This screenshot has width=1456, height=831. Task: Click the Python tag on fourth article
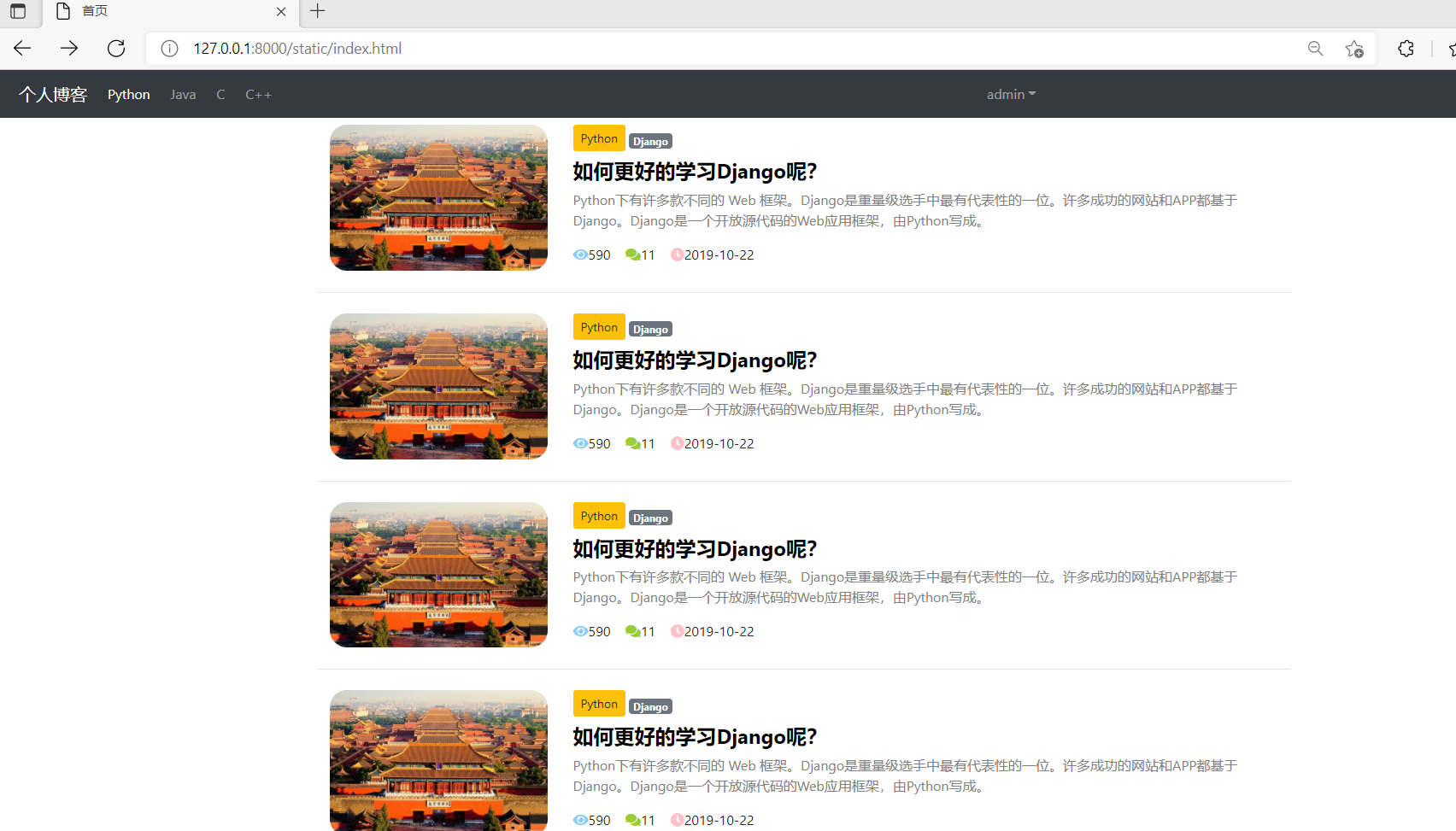point(599,704)
